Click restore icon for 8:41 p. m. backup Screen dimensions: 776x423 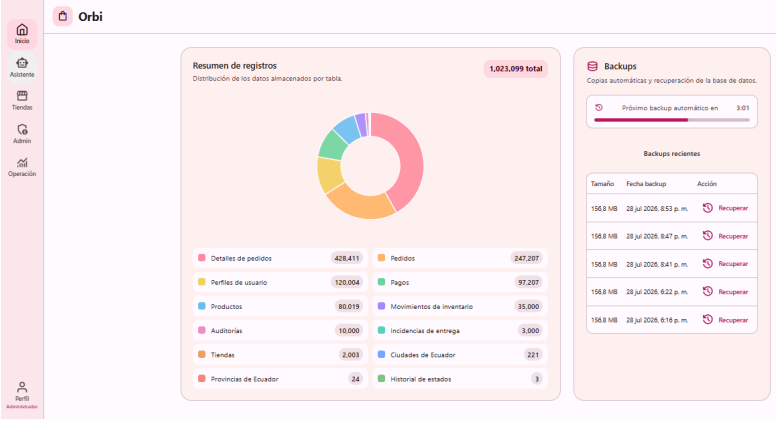(708, 264)
